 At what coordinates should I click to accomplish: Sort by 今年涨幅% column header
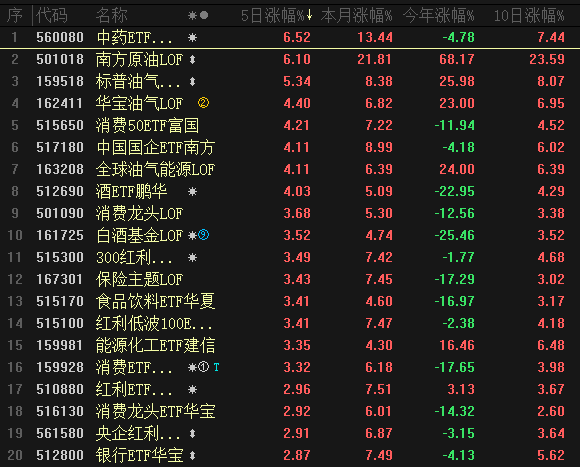438,16
